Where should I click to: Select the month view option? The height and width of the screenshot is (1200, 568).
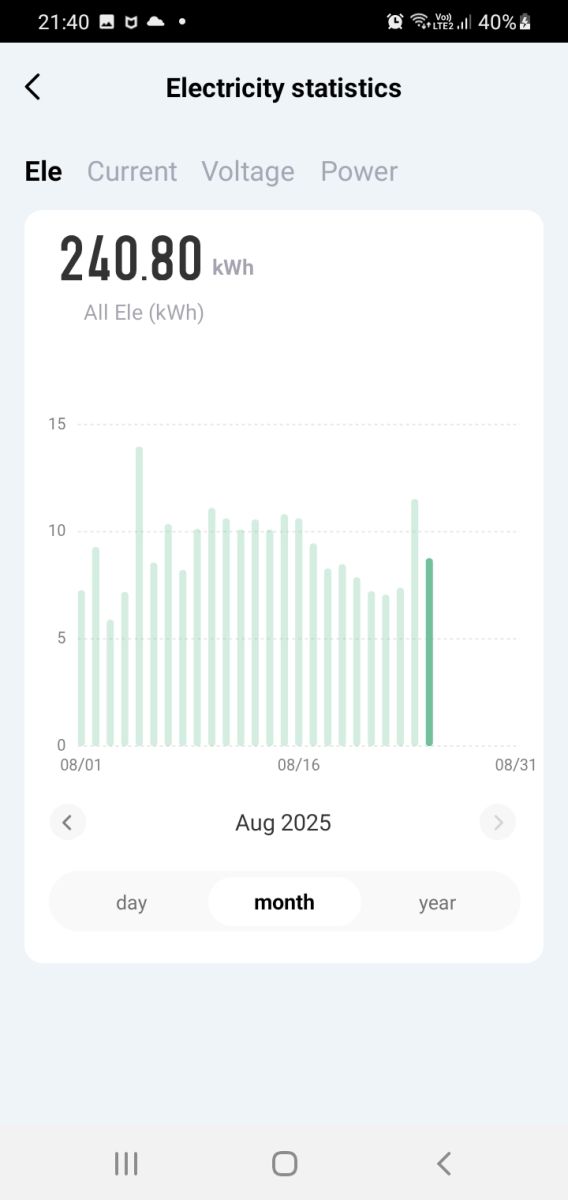tap(284, 902)
